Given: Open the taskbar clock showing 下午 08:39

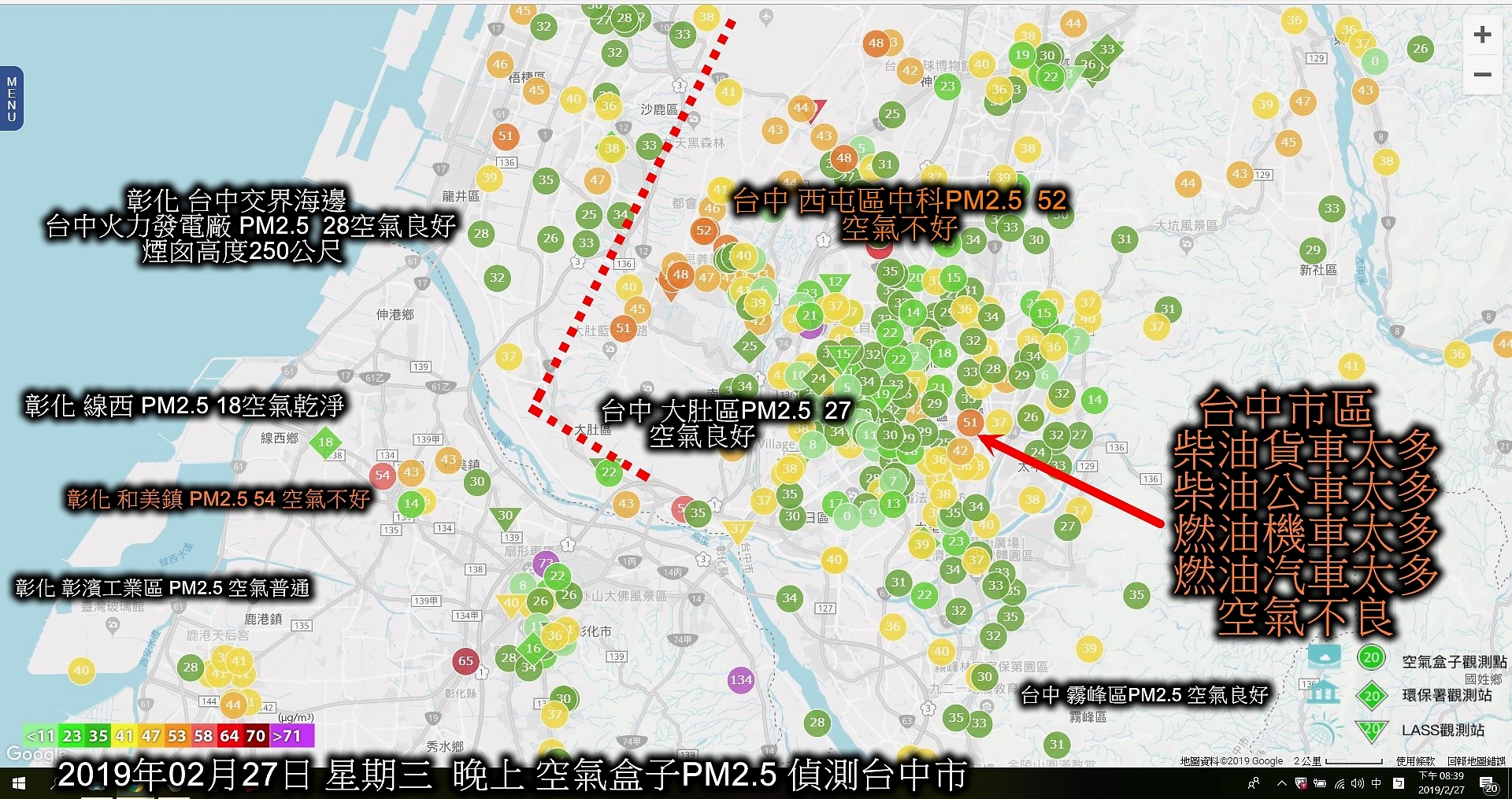Looking at the screenshot, I should pos(1441,783).
